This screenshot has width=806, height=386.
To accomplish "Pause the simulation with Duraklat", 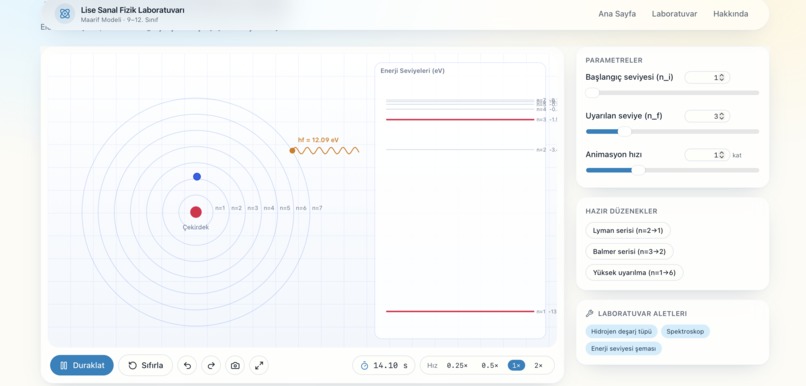I will [x=82, y=365].
